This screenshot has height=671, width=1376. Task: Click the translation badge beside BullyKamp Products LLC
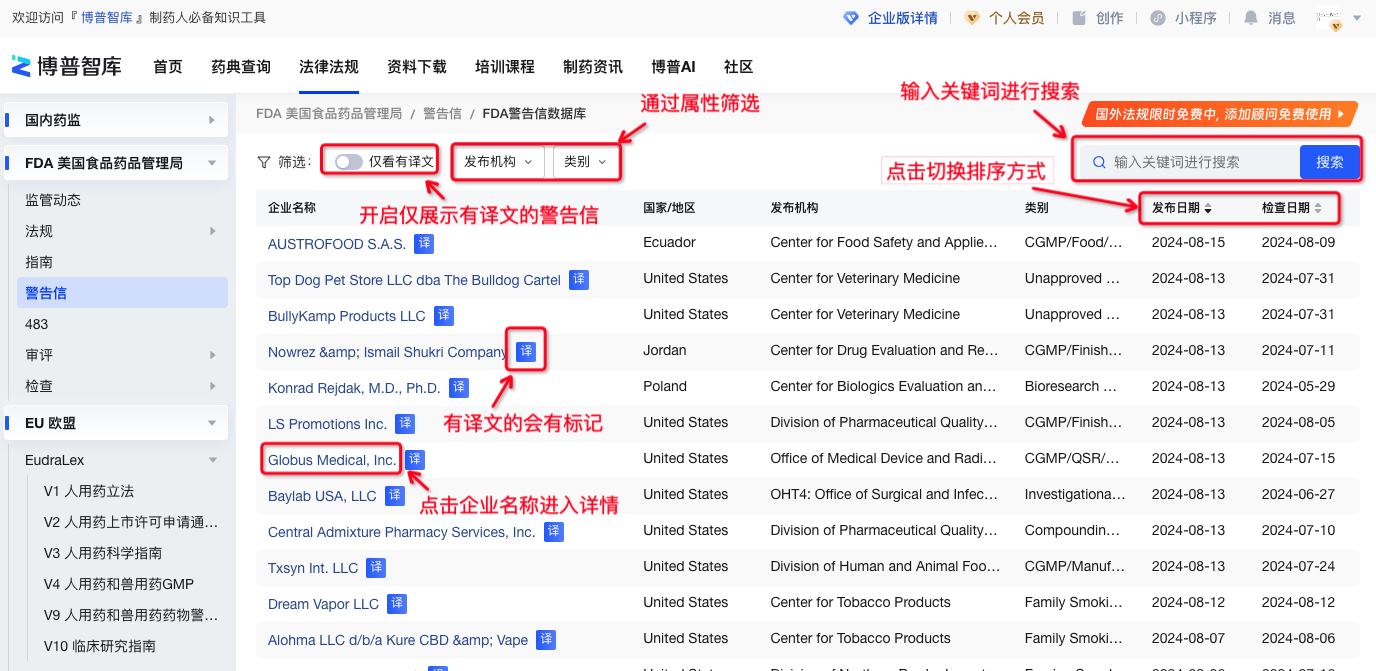tap(444, 316)
